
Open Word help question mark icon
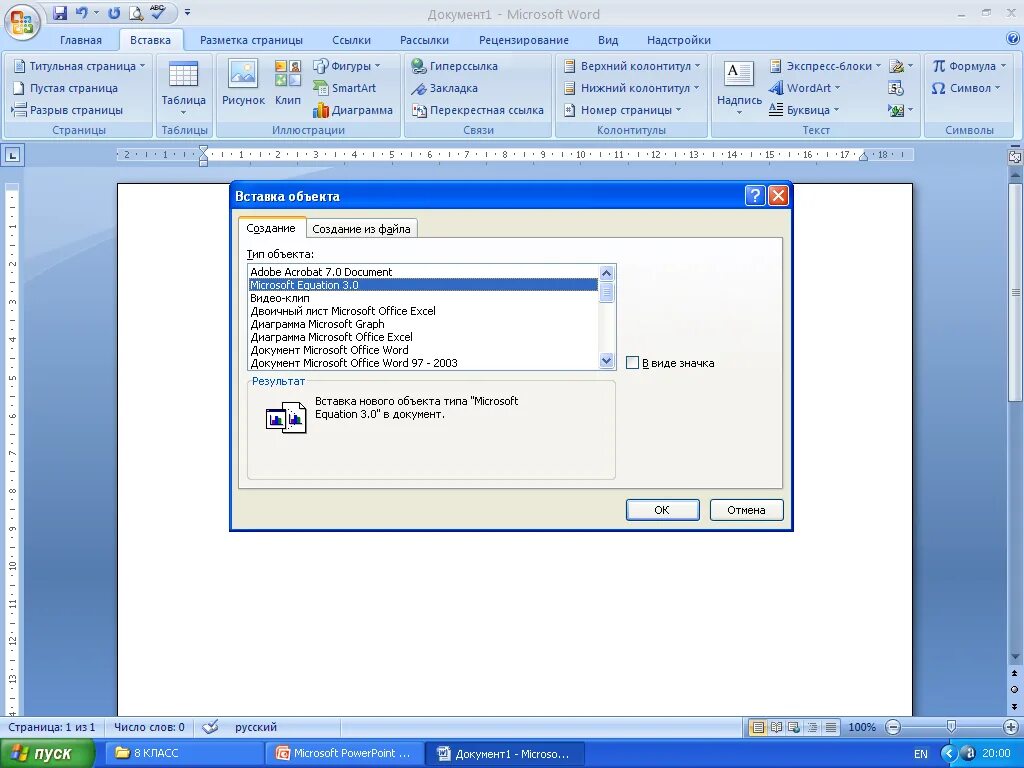[x=1012, y=39]
